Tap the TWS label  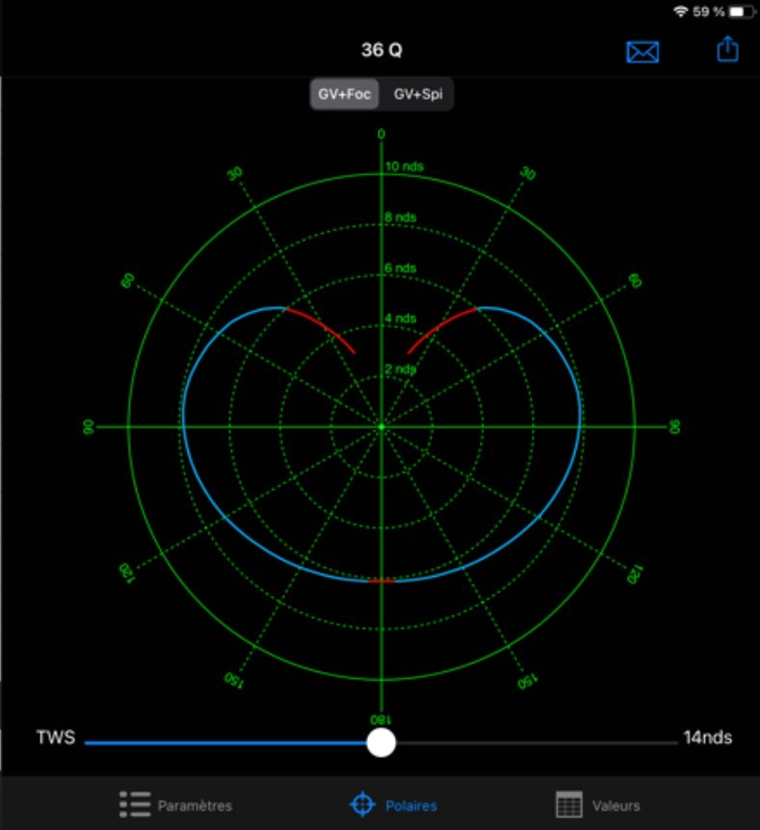tap(55, 738)
